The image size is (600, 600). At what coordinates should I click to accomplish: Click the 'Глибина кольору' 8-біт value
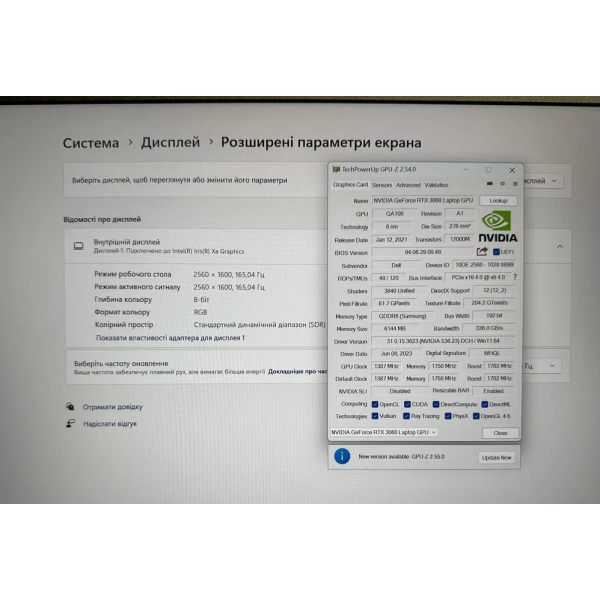(x=201, y=299)
